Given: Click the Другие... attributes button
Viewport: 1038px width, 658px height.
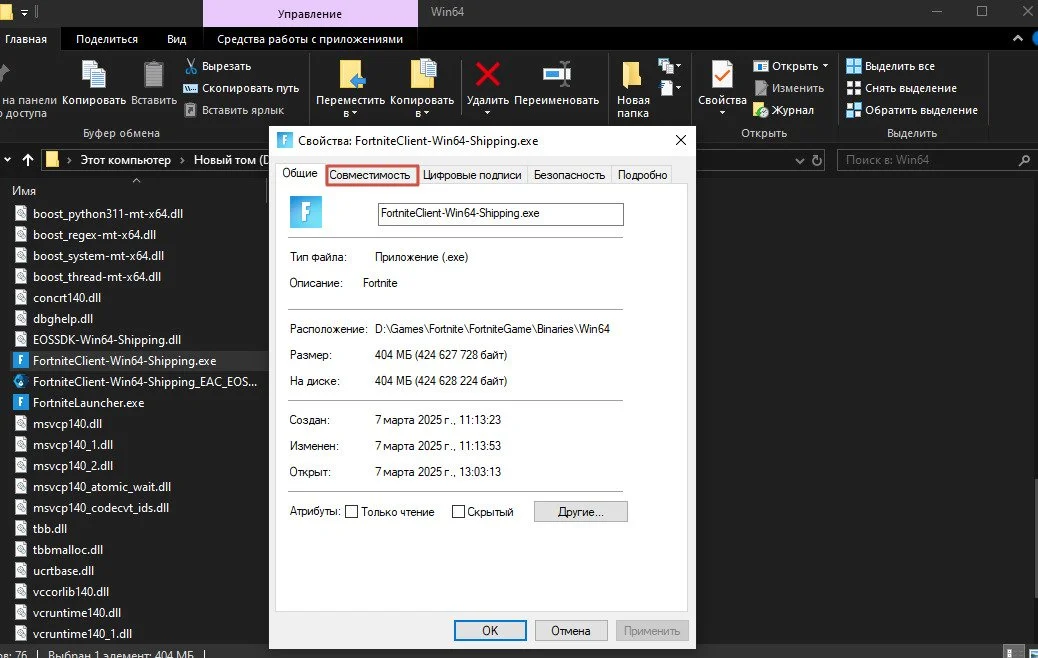Looking at the screenshot, I should pyautogui.click(x=581, y=512).
